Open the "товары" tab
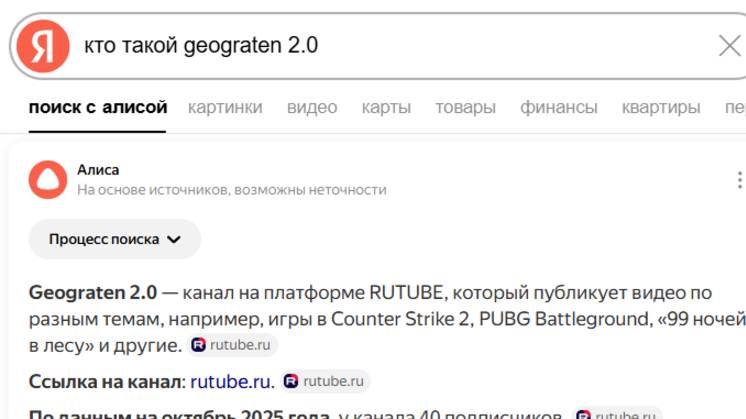Image resolution: width=746 pixels, height=419 pixels. (x=465, y=107)
